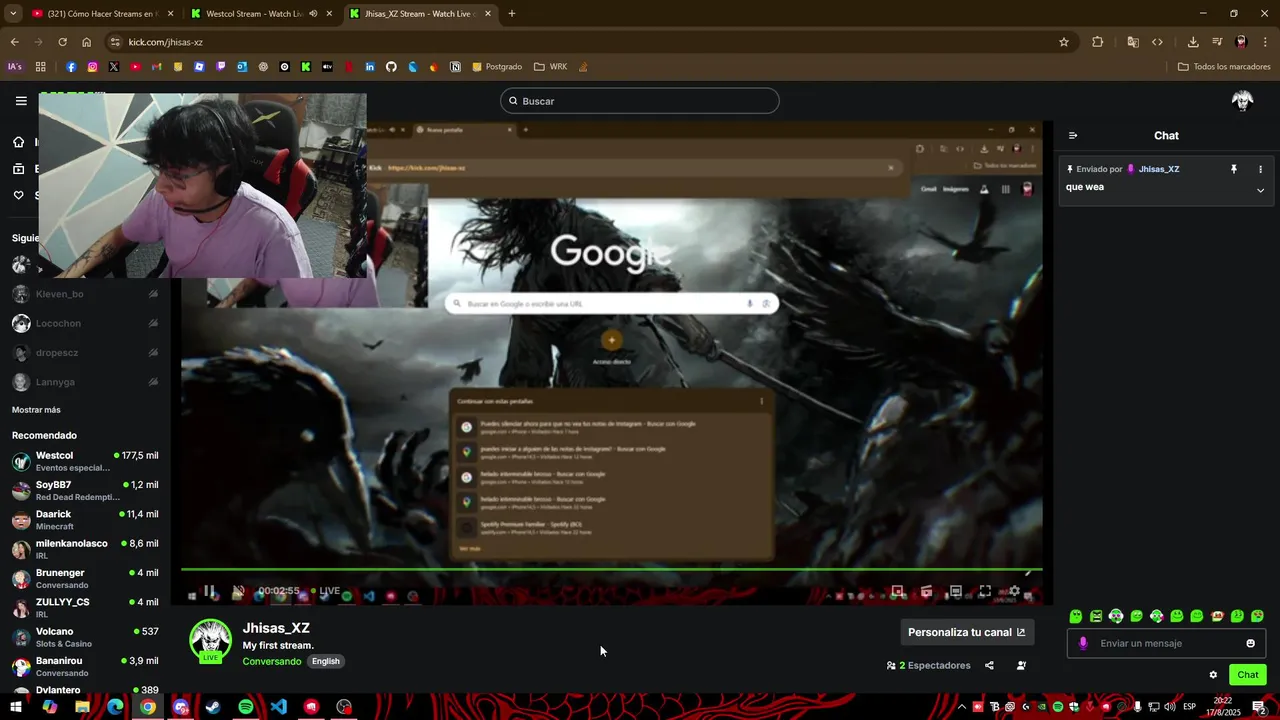This screenshot has height=720, width=1280.
Task: Click Personaliza tu canal button
Action: pyautogui.click(x=966, y=632)
